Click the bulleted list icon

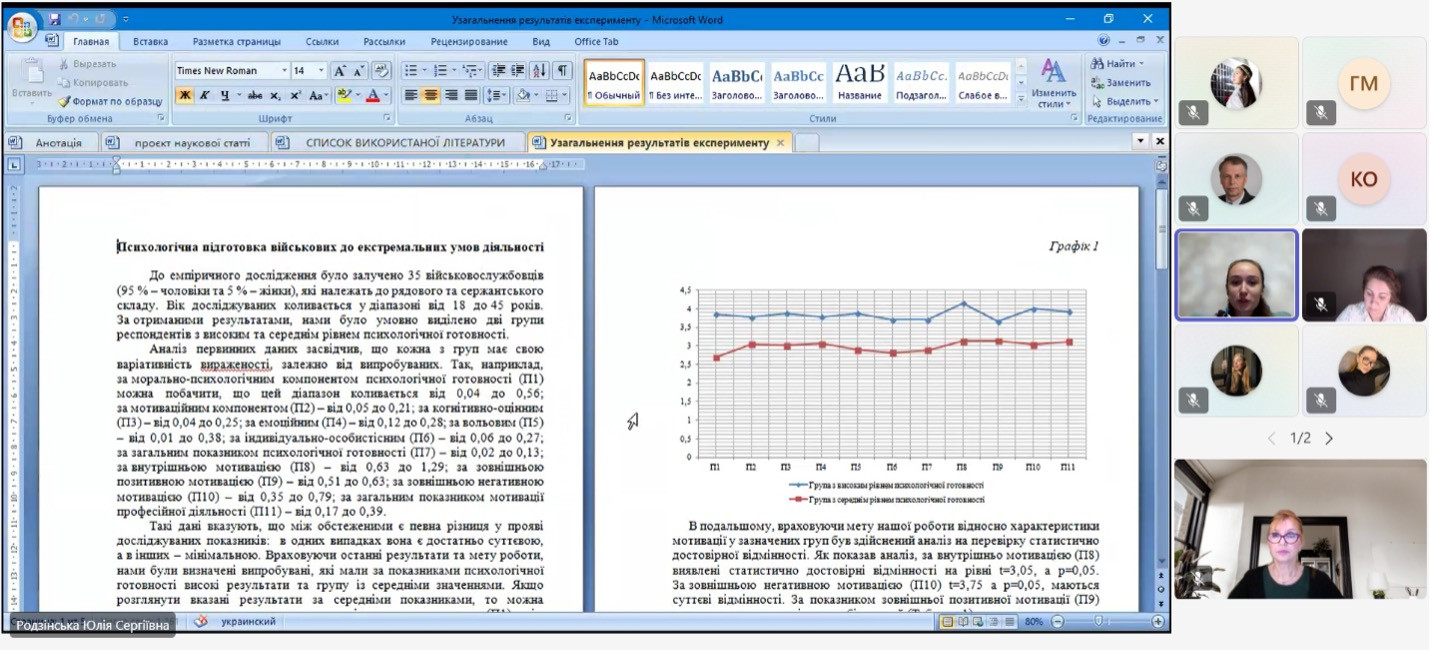click(410, 71)
